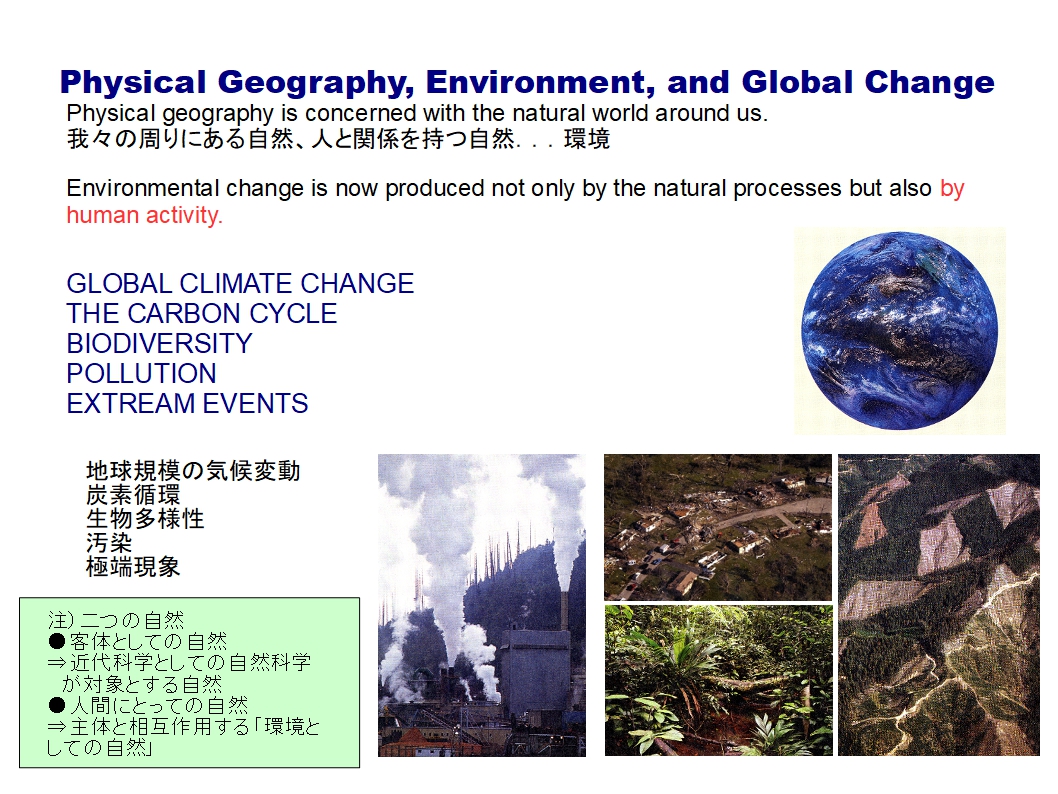1058x794 pixels.
Task: Select the Earth globe image
Action: click(x=900, y=331)
